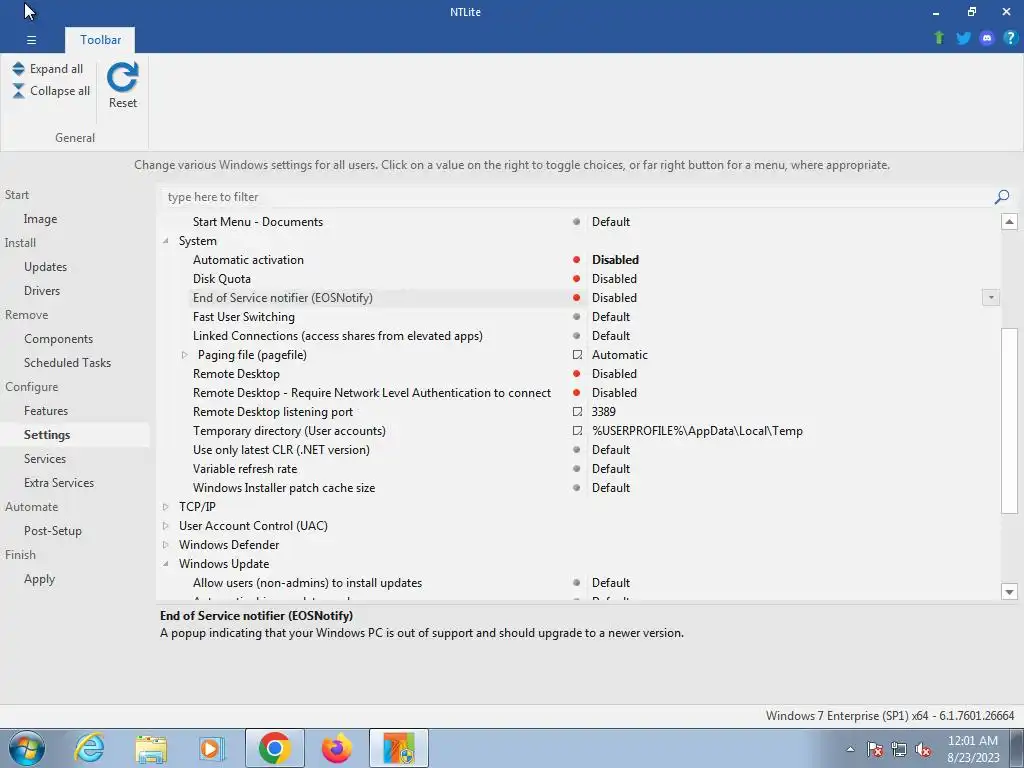Toggle Variable refresh rate Default value
The width and height of the screenshot is (1024, 768).
pos(611,468)
